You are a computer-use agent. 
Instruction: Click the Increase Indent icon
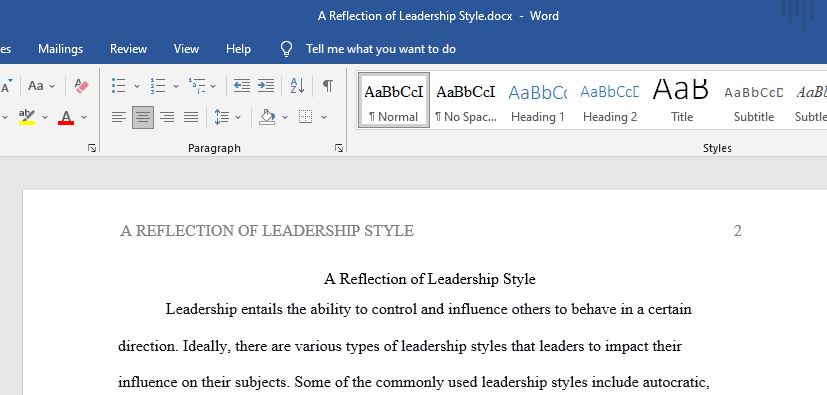[x=266, y=85]
